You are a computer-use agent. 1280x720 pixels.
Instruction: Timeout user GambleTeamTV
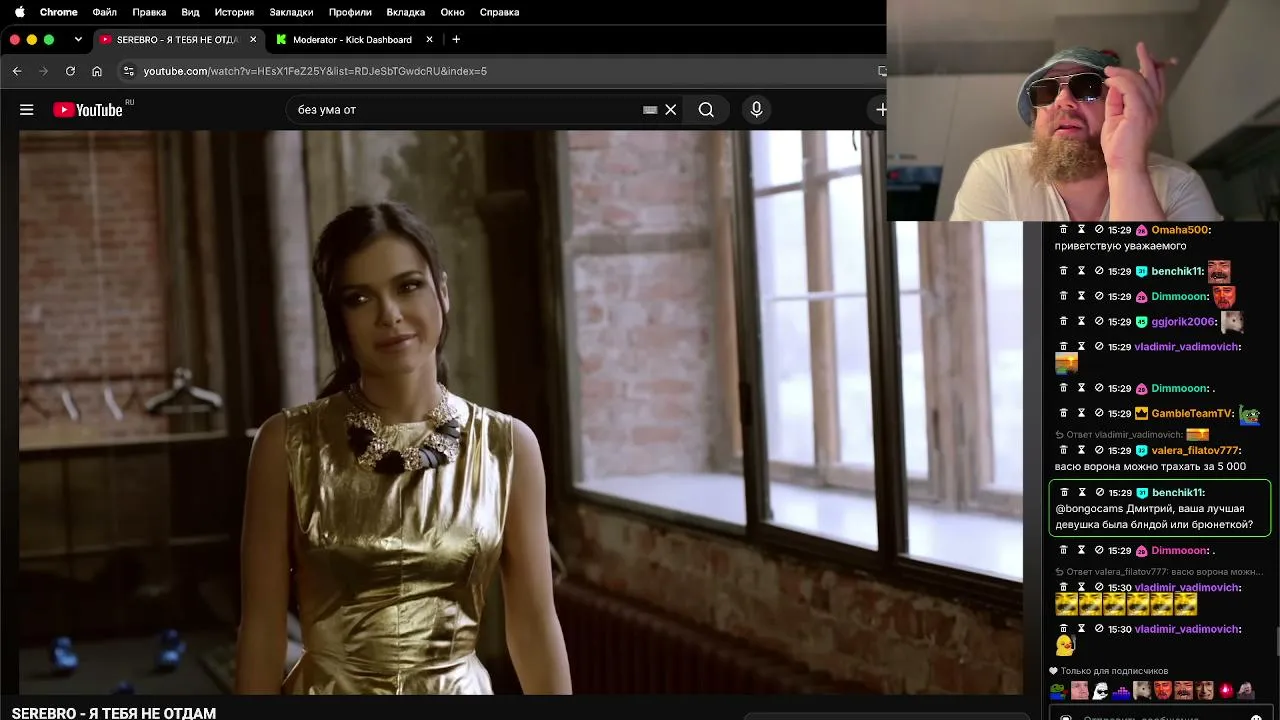(1081, 413)
